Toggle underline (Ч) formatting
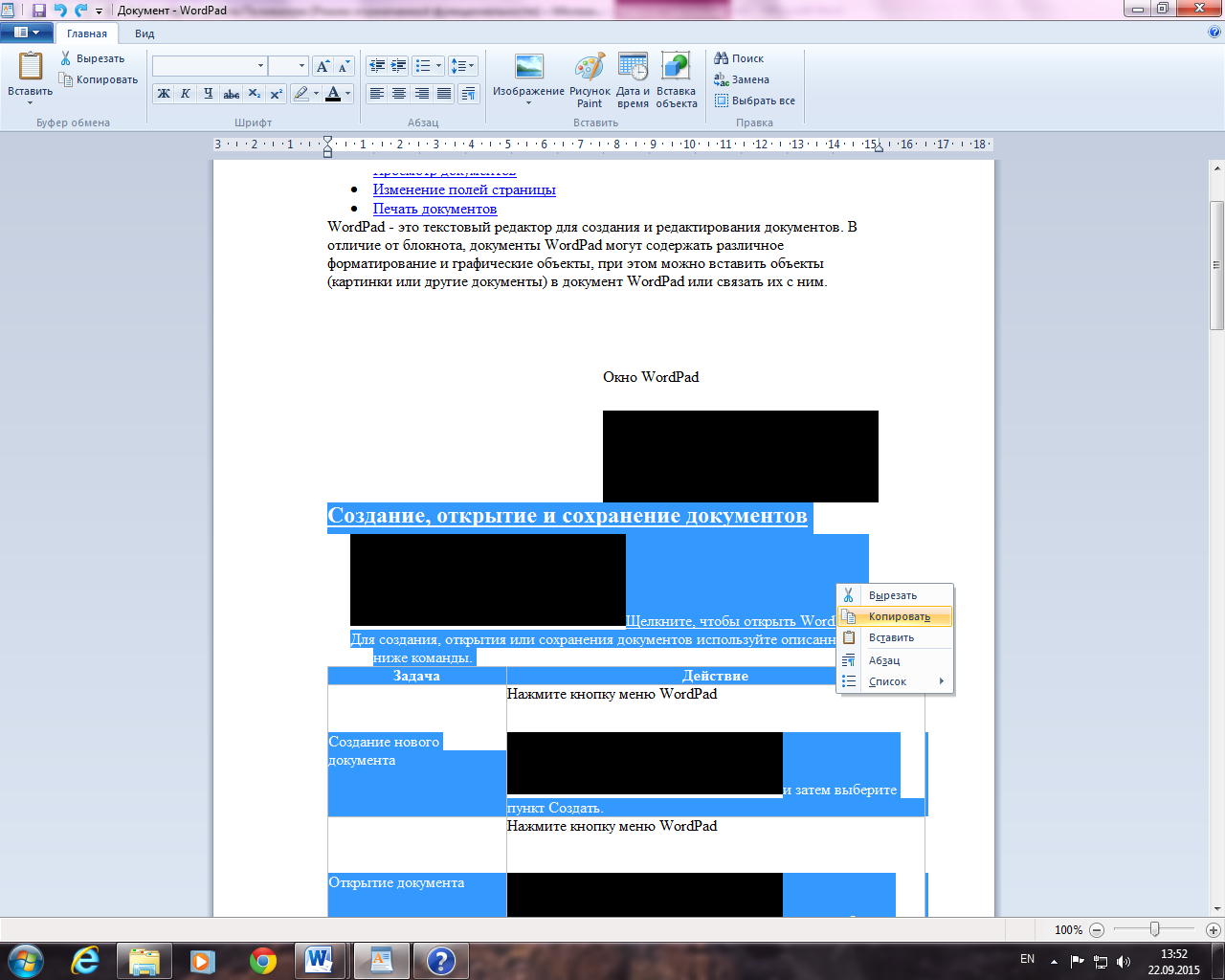The image size is (1225, 980). 208,93
